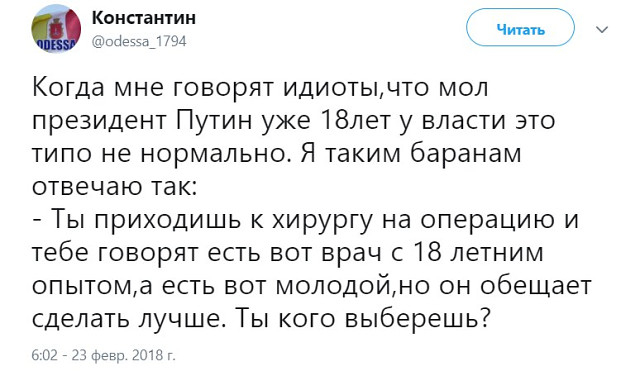Click the word хирургу in the tweet

[322, 221]
